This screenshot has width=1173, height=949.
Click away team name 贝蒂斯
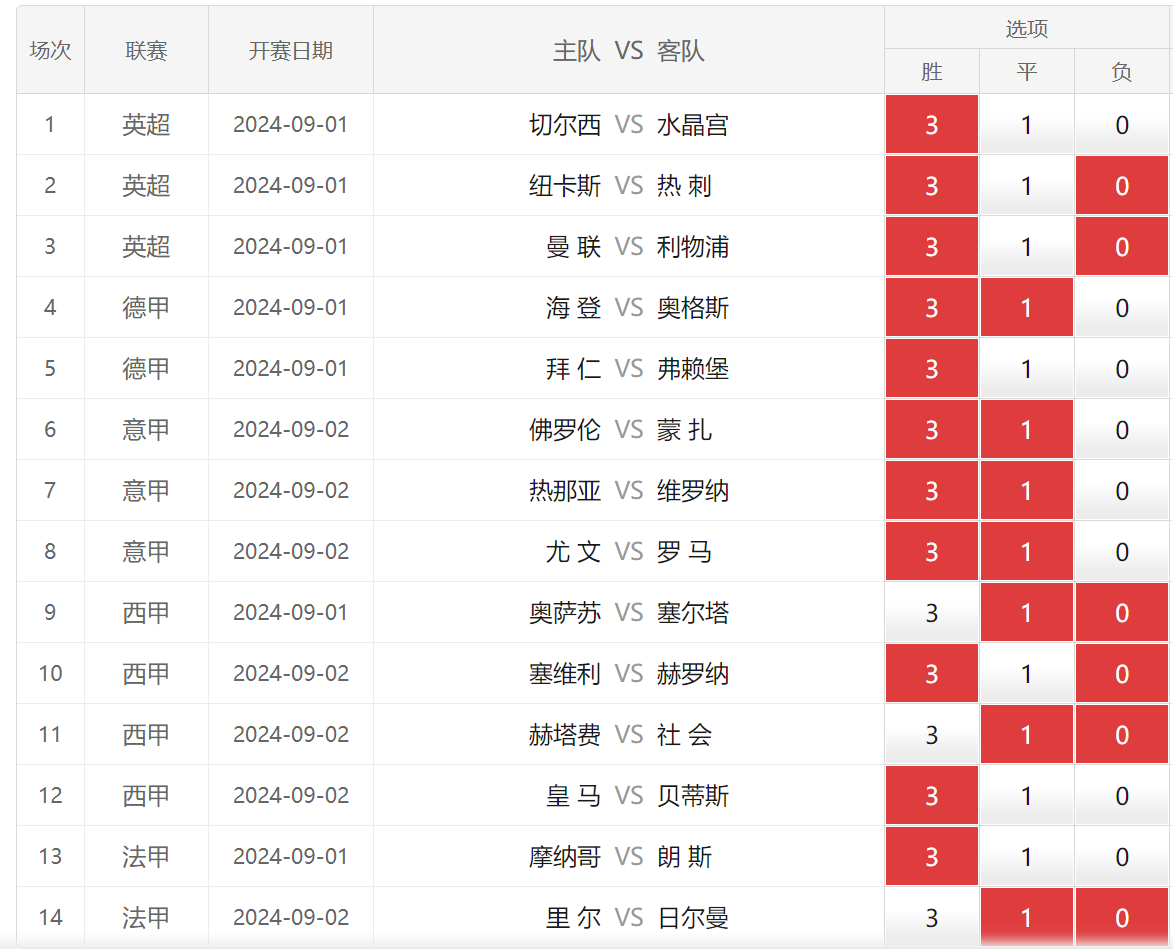(x=693, y=796)
